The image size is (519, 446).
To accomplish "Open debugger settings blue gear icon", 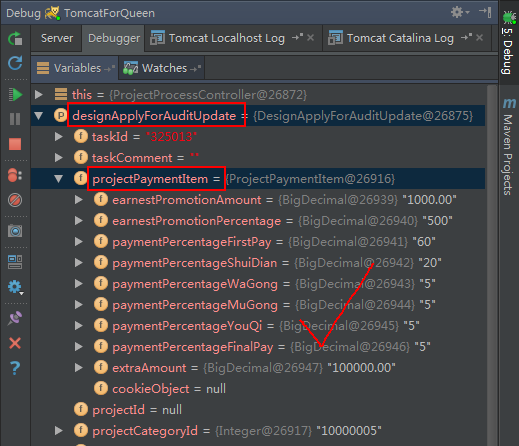I will point(15,287).
